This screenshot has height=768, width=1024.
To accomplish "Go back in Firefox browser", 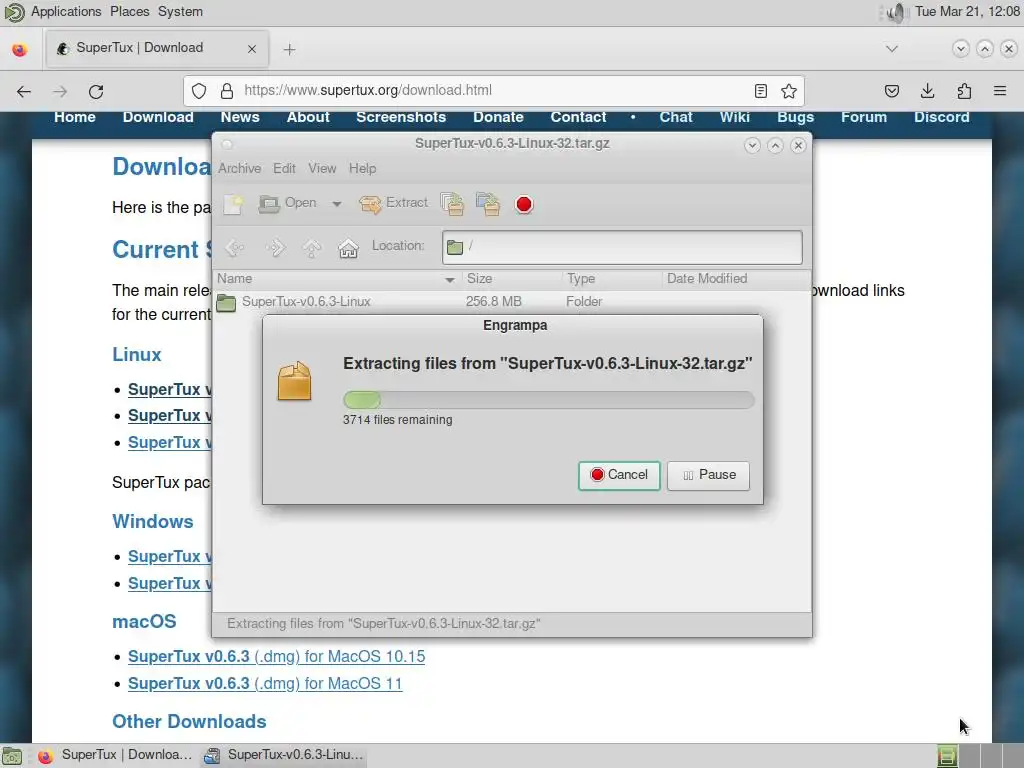I will pyautogui.click(x=24, y=91).
